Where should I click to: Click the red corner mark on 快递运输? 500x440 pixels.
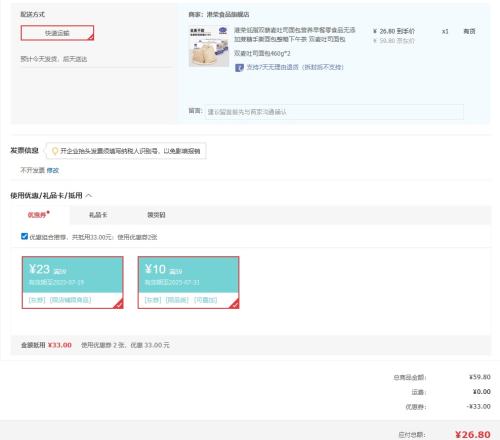91,38
